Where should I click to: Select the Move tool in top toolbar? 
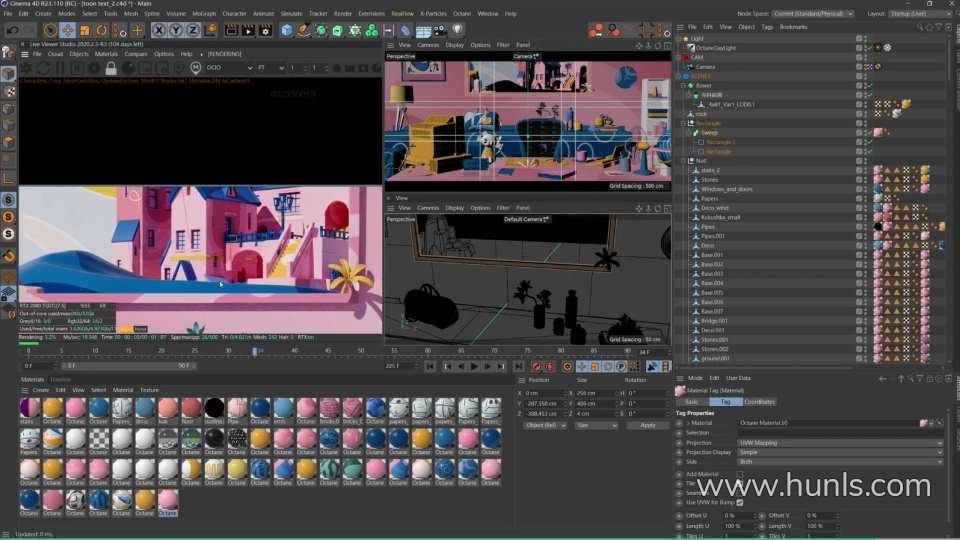click(x=67, y=30)
